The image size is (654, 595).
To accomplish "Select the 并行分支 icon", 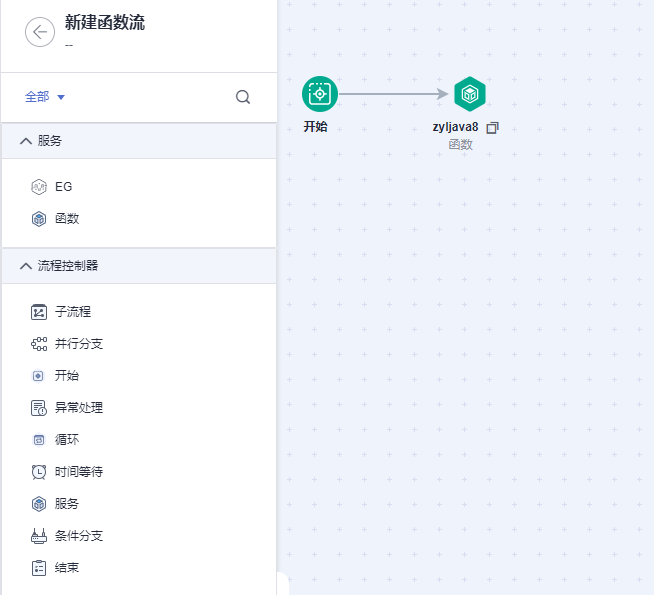I will 39,344.
